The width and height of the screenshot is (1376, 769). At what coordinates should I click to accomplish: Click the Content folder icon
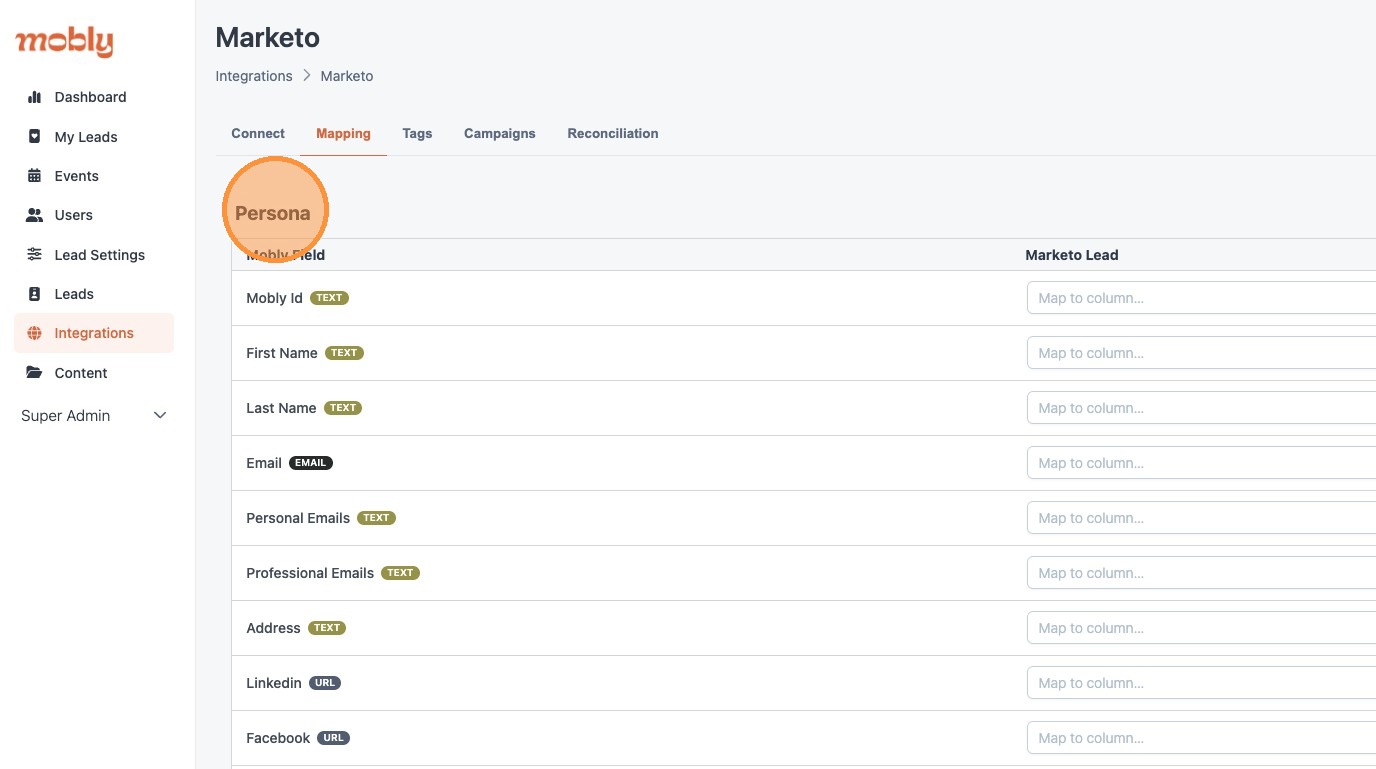click(x=34, y=373)
